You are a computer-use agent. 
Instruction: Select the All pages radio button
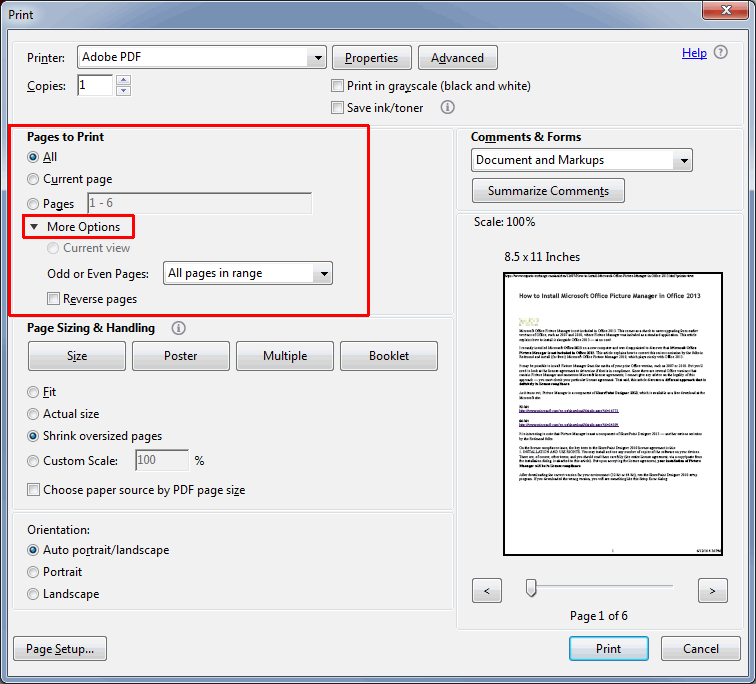point(33,157)
